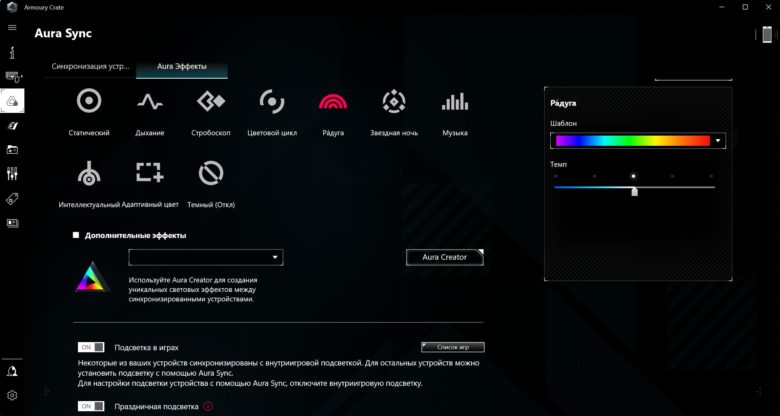This screenshot has width=780, height=416.
Task: Open the GameVisual icon in sidebar
Action: [12, 125]
